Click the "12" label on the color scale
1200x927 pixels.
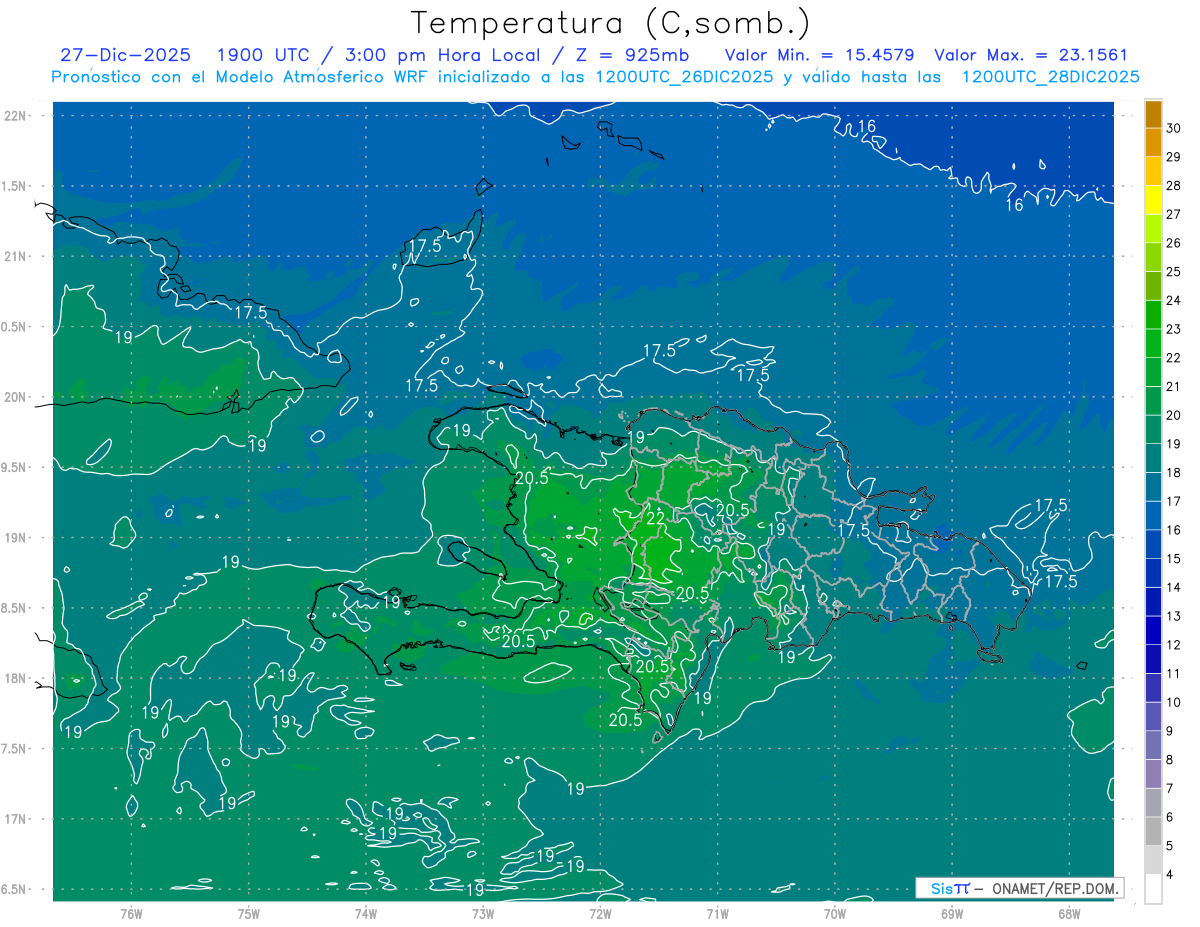1174,645
